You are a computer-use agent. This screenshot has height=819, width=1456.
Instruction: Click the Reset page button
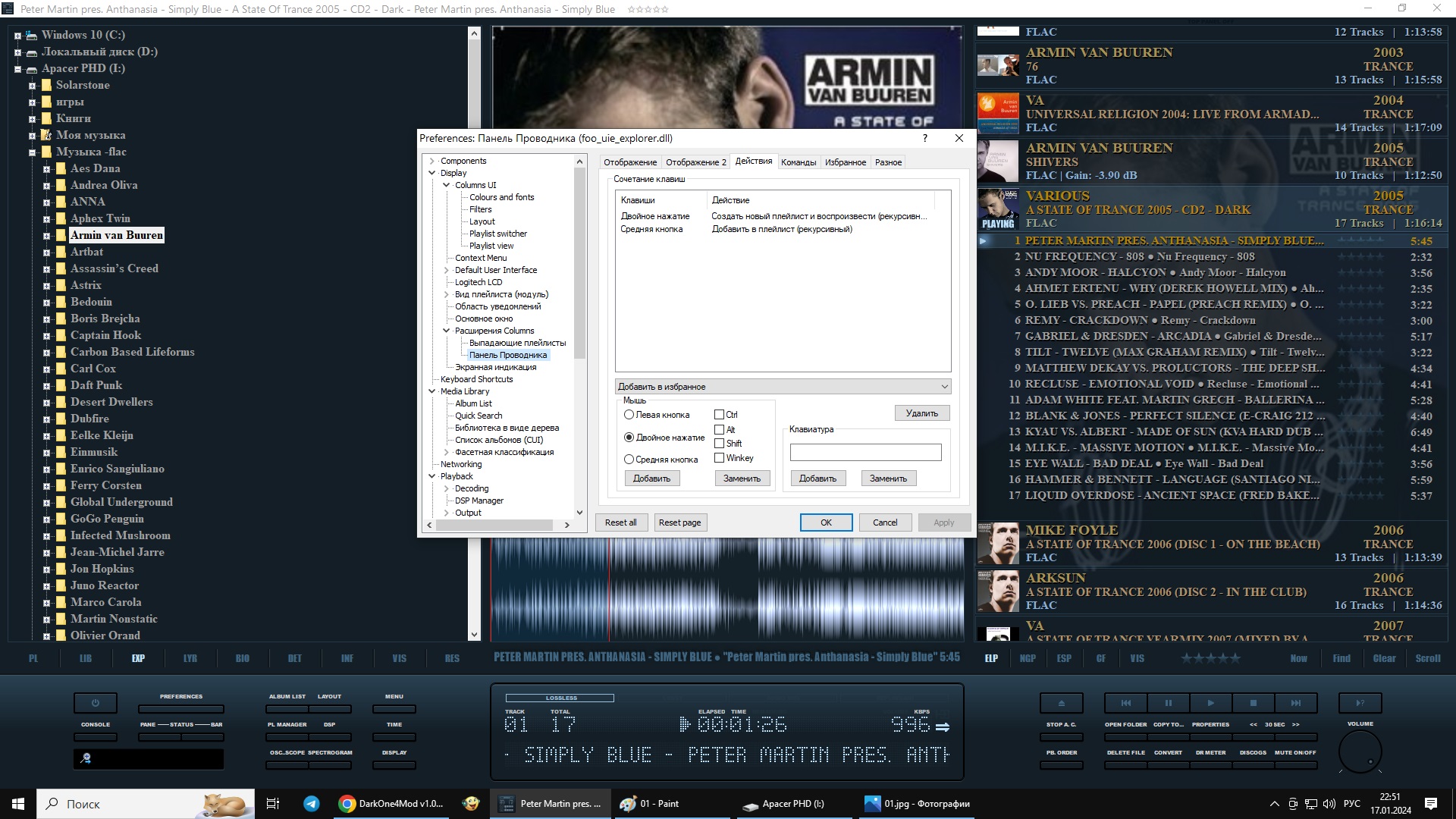tap(679, 522)
